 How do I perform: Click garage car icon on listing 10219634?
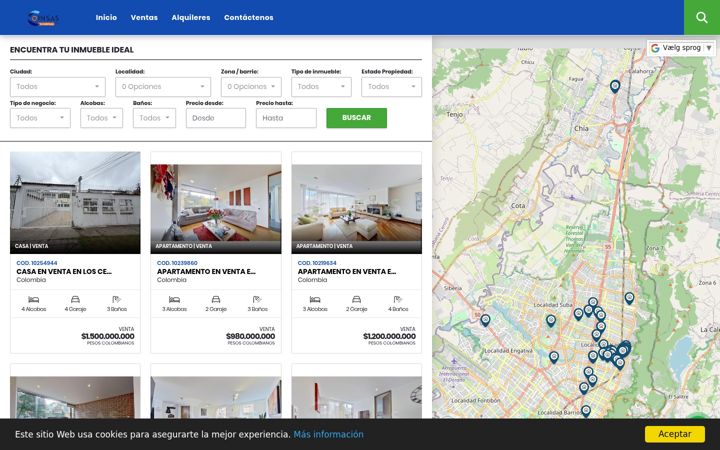tap(356, 299)
